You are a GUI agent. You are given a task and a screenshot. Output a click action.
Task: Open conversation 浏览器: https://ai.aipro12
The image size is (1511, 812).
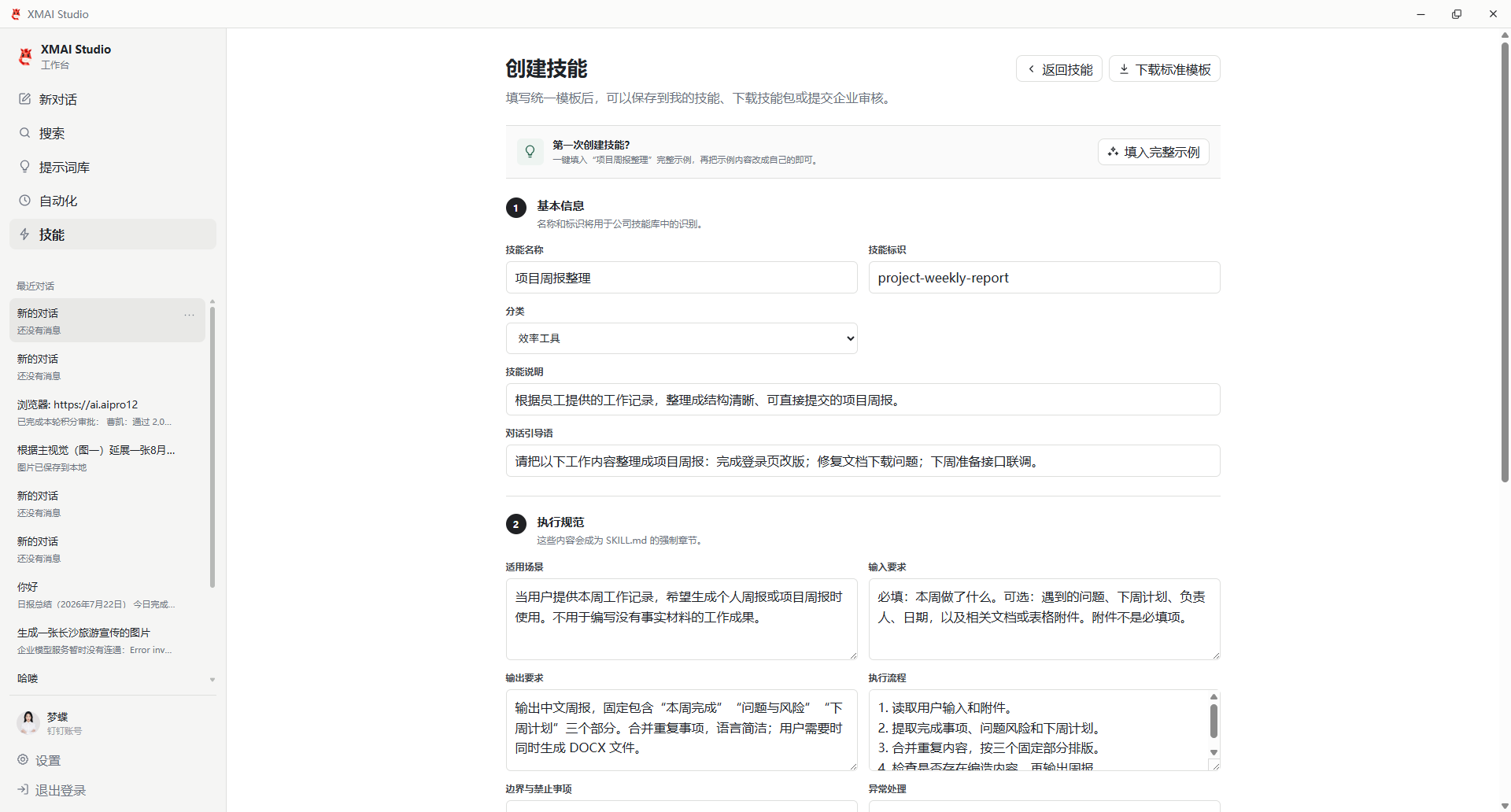click(107, 412)
